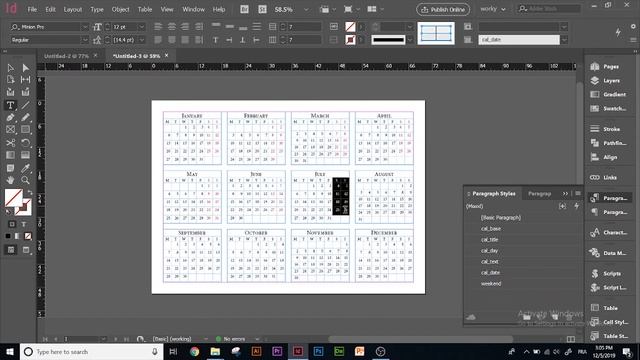Viewport: 640px width, 360px height.
Task: Select the Eyedropper tool
Action: click(25, 168)
